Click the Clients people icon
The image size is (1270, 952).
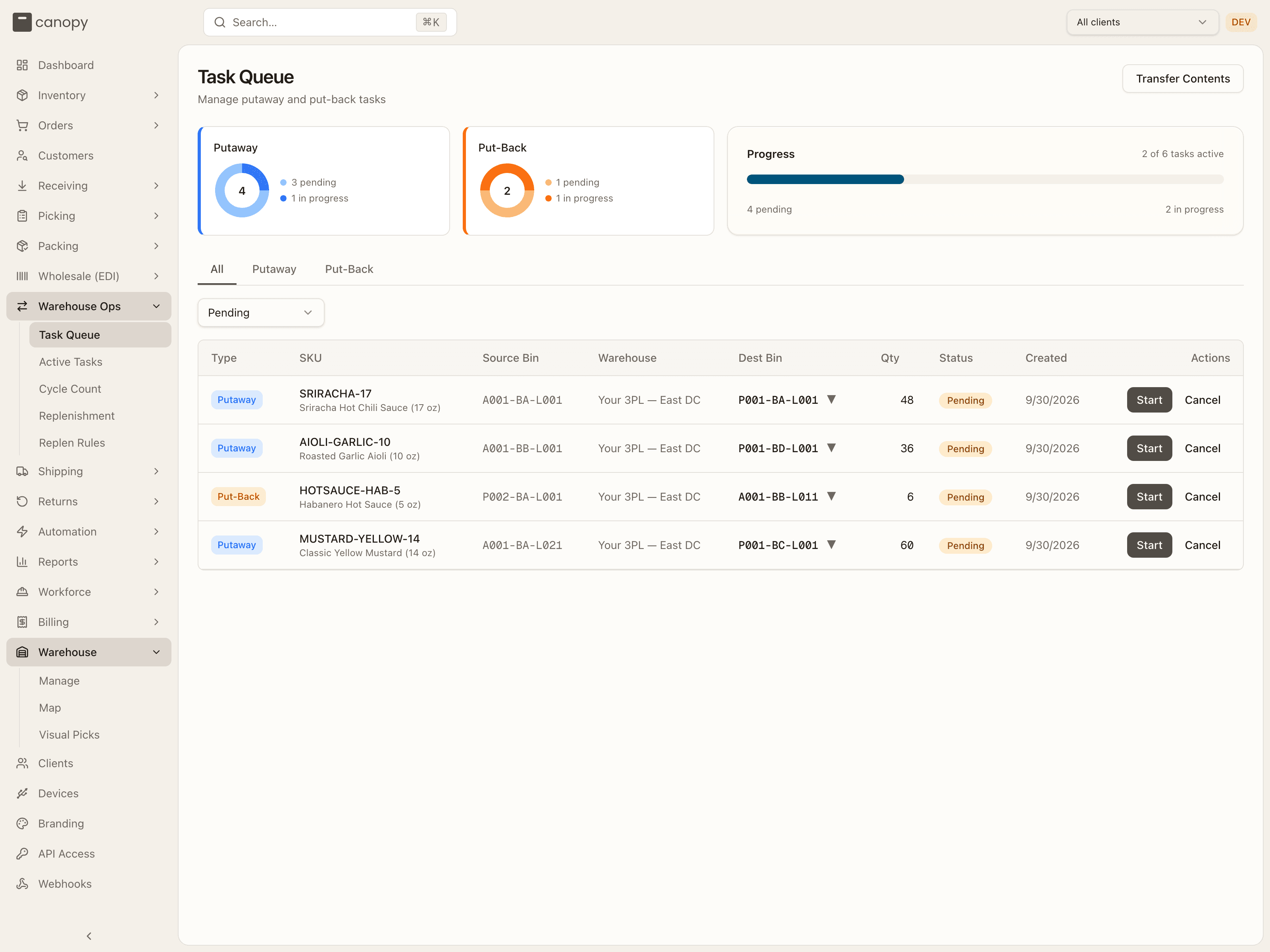pos(22,763)
